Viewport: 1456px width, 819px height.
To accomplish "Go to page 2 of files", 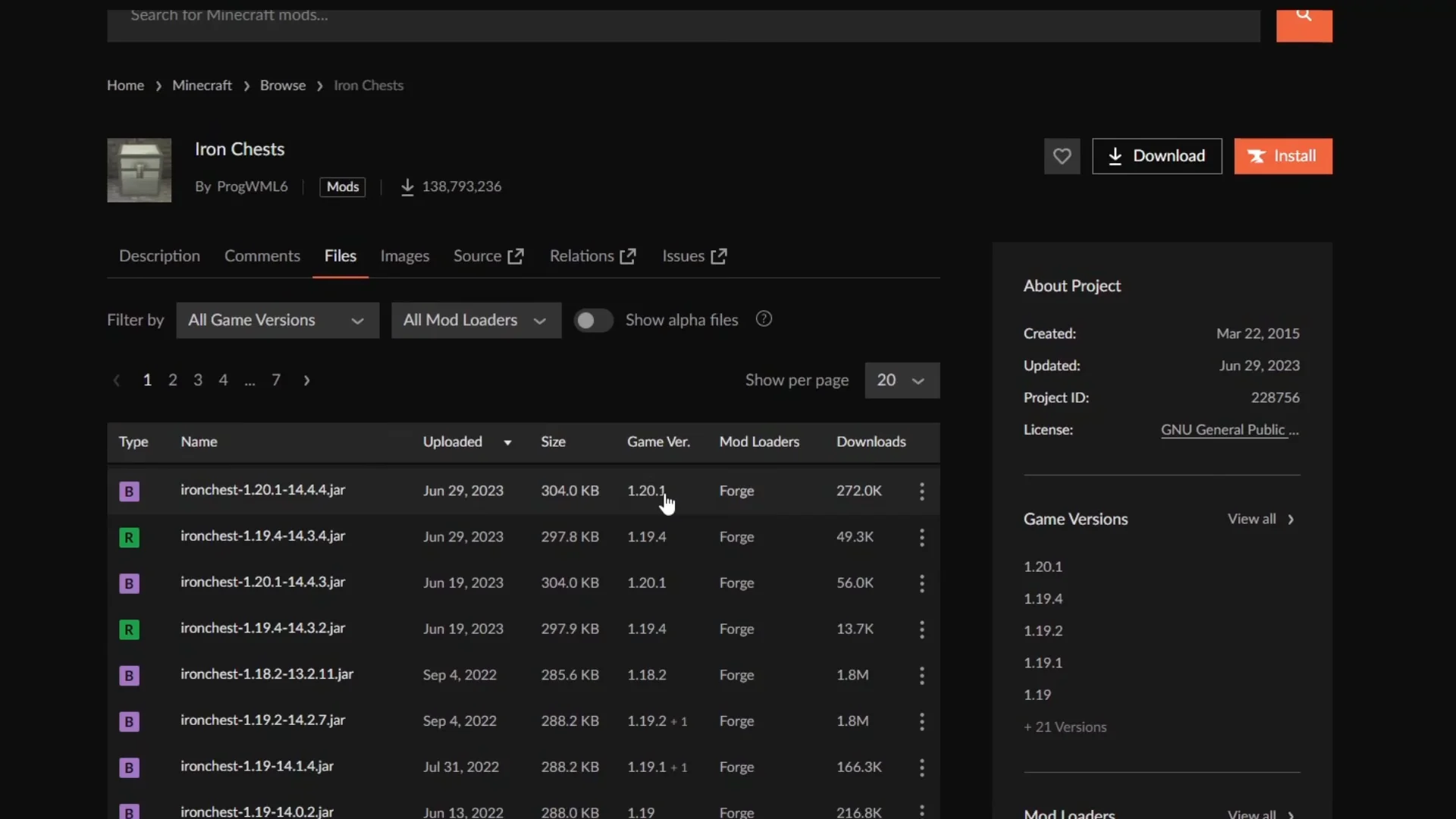I will point(173,380).
